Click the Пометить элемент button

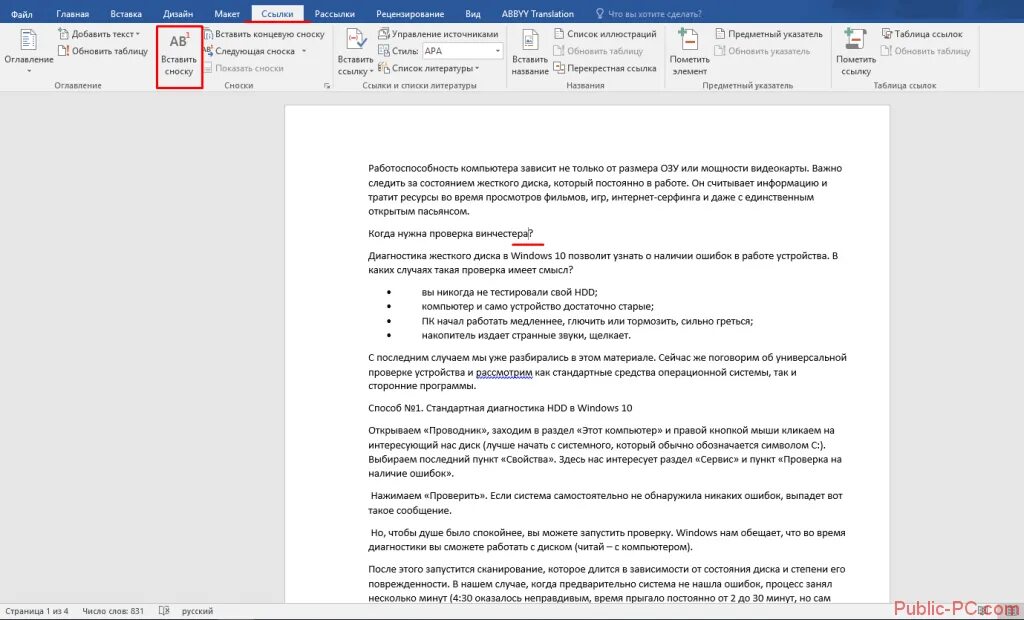[689, 52]
